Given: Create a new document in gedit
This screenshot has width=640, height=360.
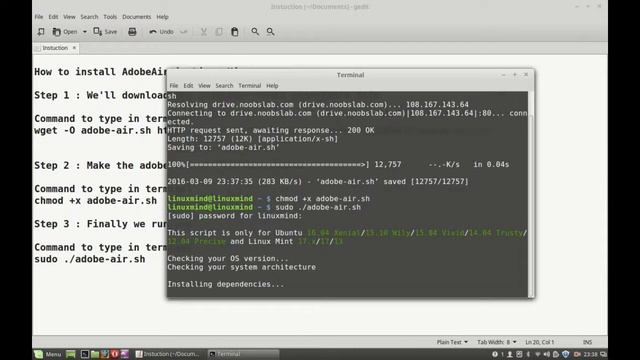Looking at the screenshot, I should [41, 31].
